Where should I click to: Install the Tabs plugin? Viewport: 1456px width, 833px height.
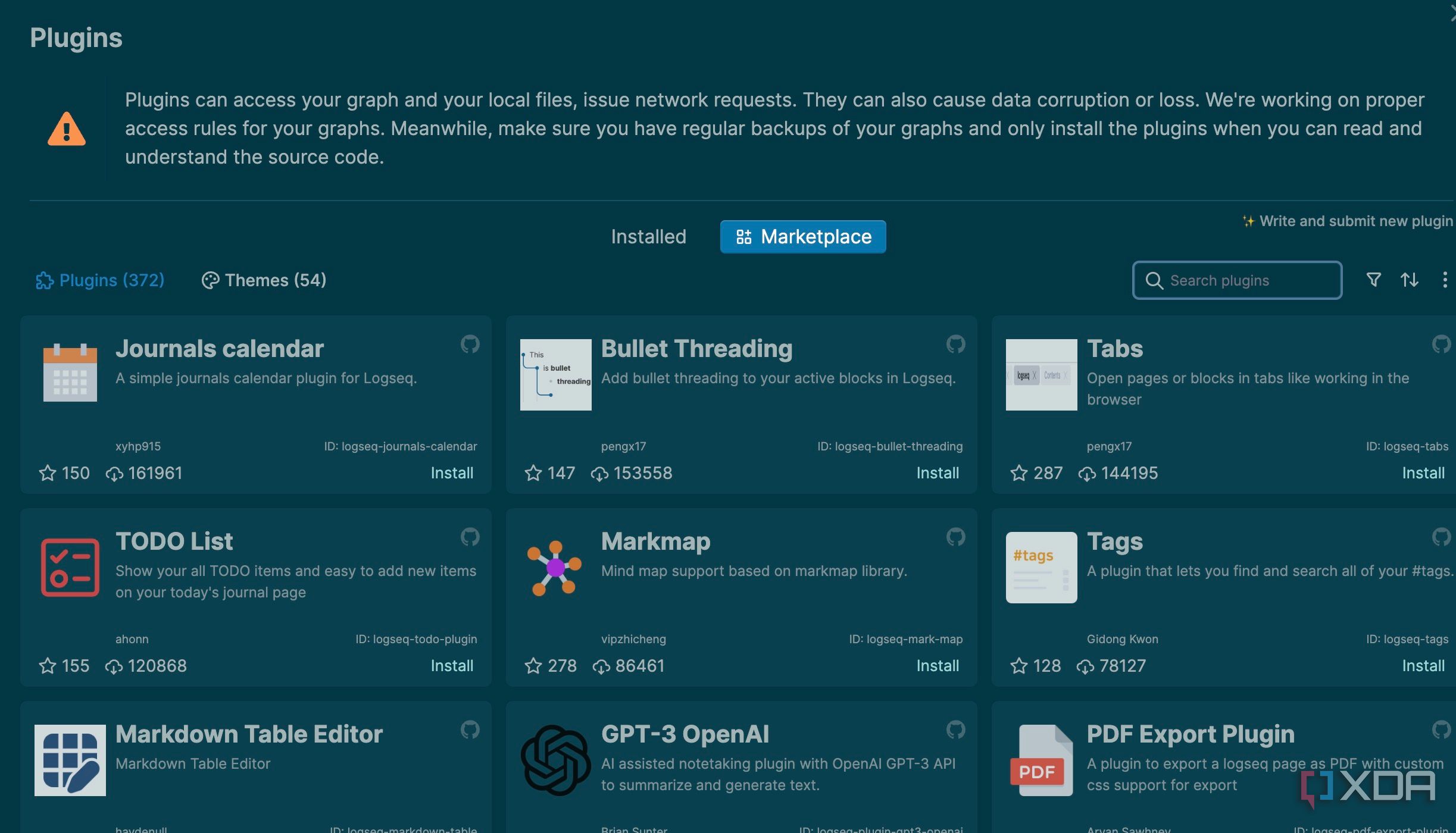(x=1423, y=473)
